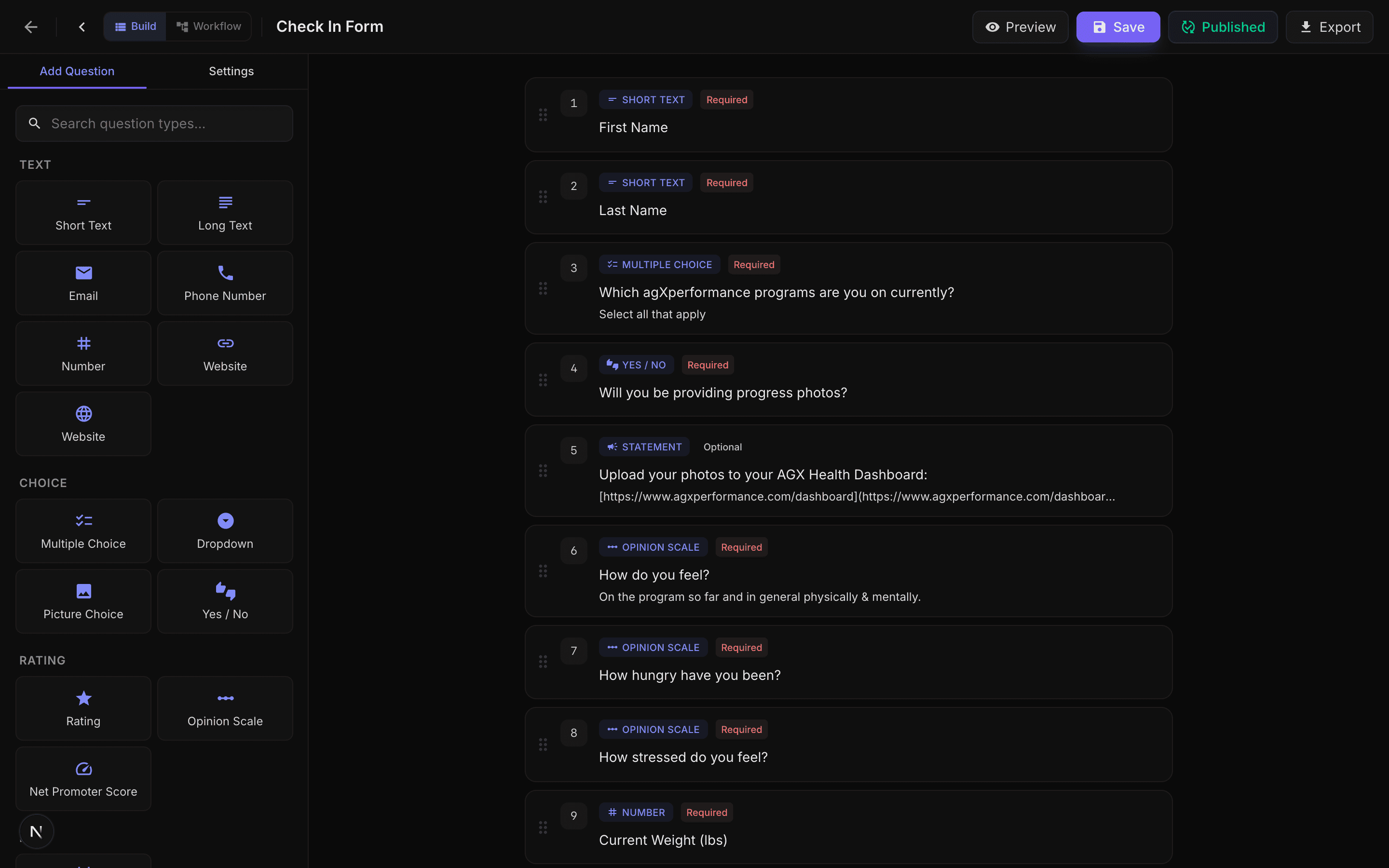The width and height of the screenshot is (1389, 868).
Task: Select the Dropdown question type
Action: tap(225, 530)
